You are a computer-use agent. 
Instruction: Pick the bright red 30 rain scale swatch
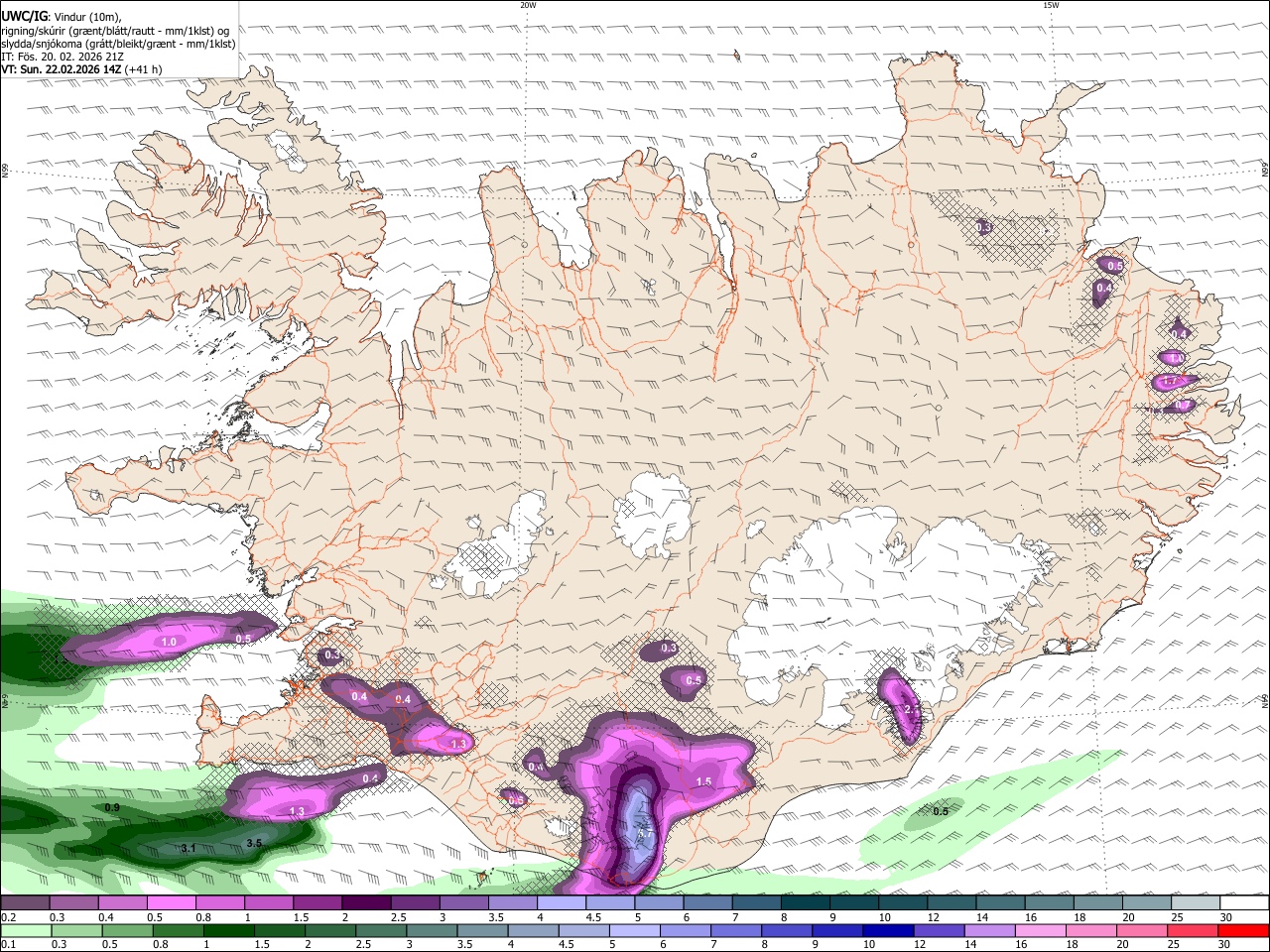point(1243,930)
